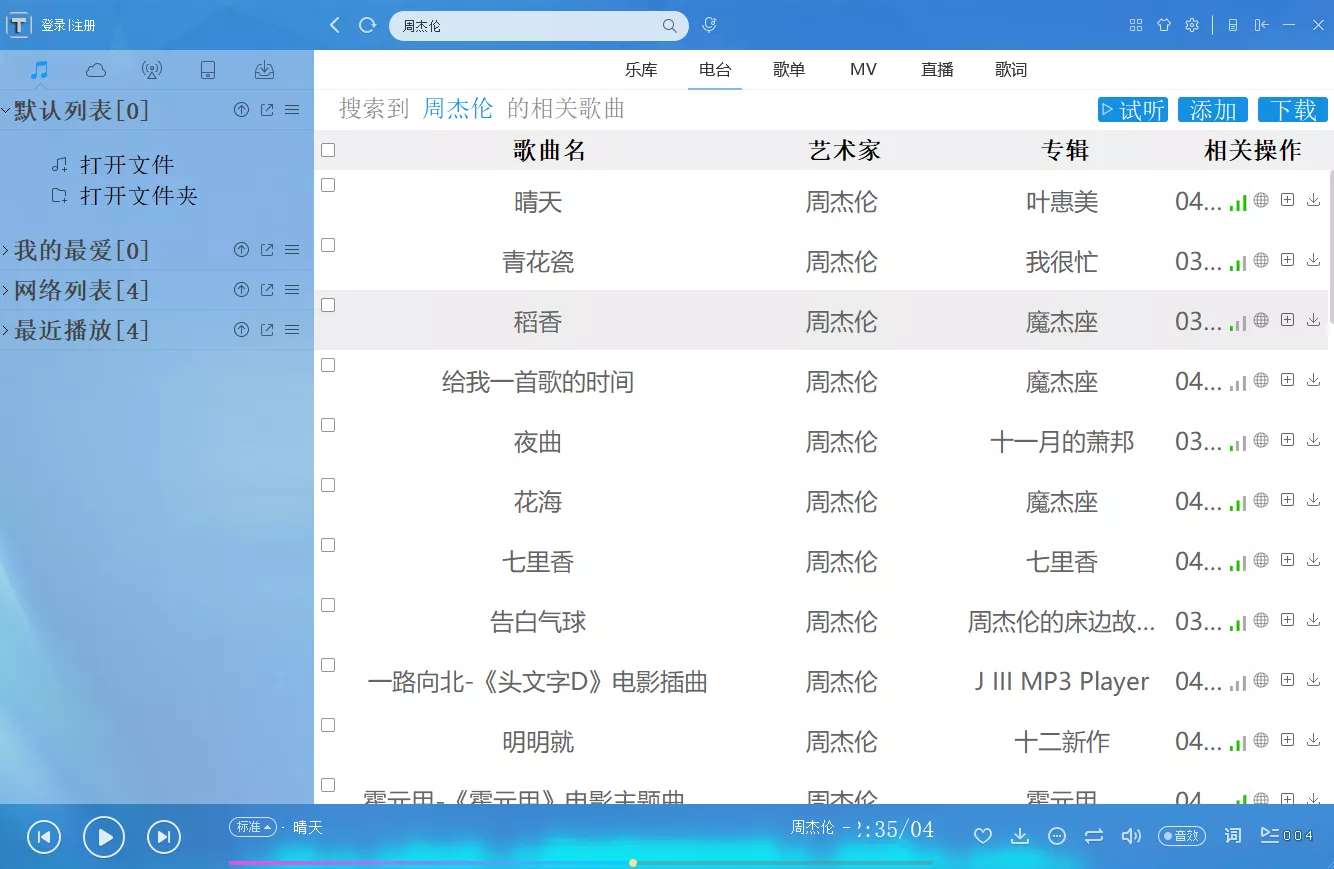
Task: Check the box for 夜曲
Action: (x=328, y=425)
